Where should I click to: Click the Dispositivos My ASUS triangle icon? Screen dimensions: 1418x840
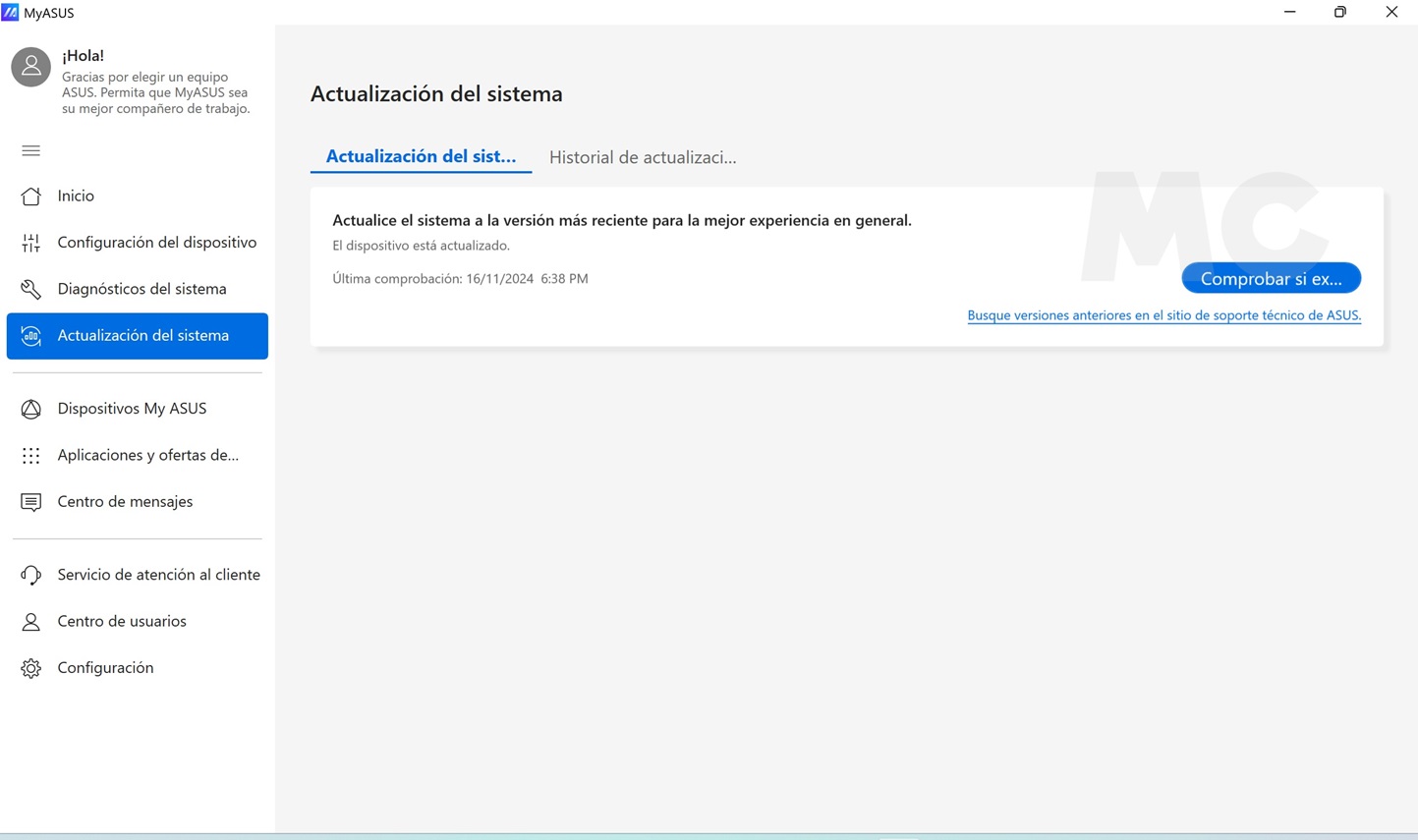[30, 409]
